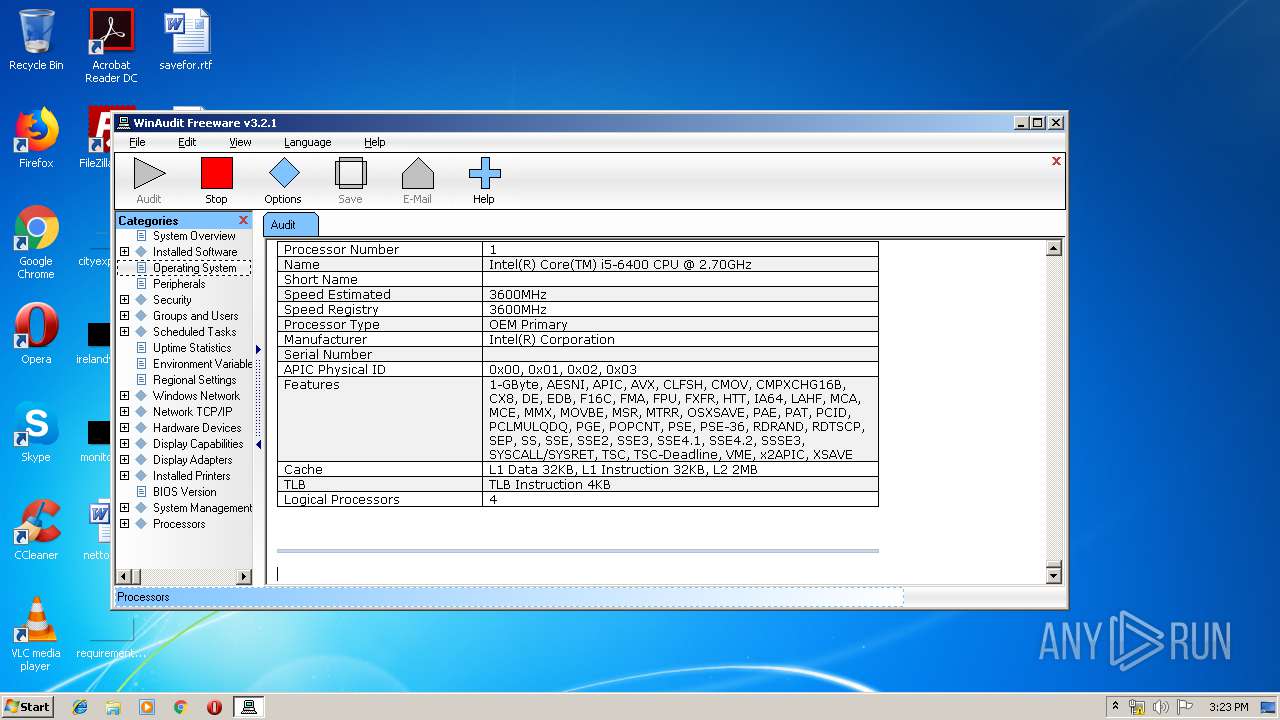Select Scheduled Tasks category

tap(194, 332)
